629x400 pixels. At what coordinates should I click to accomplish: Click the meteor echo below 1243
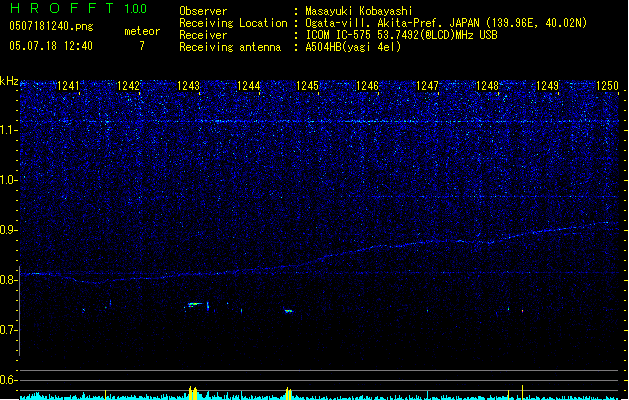194,304
